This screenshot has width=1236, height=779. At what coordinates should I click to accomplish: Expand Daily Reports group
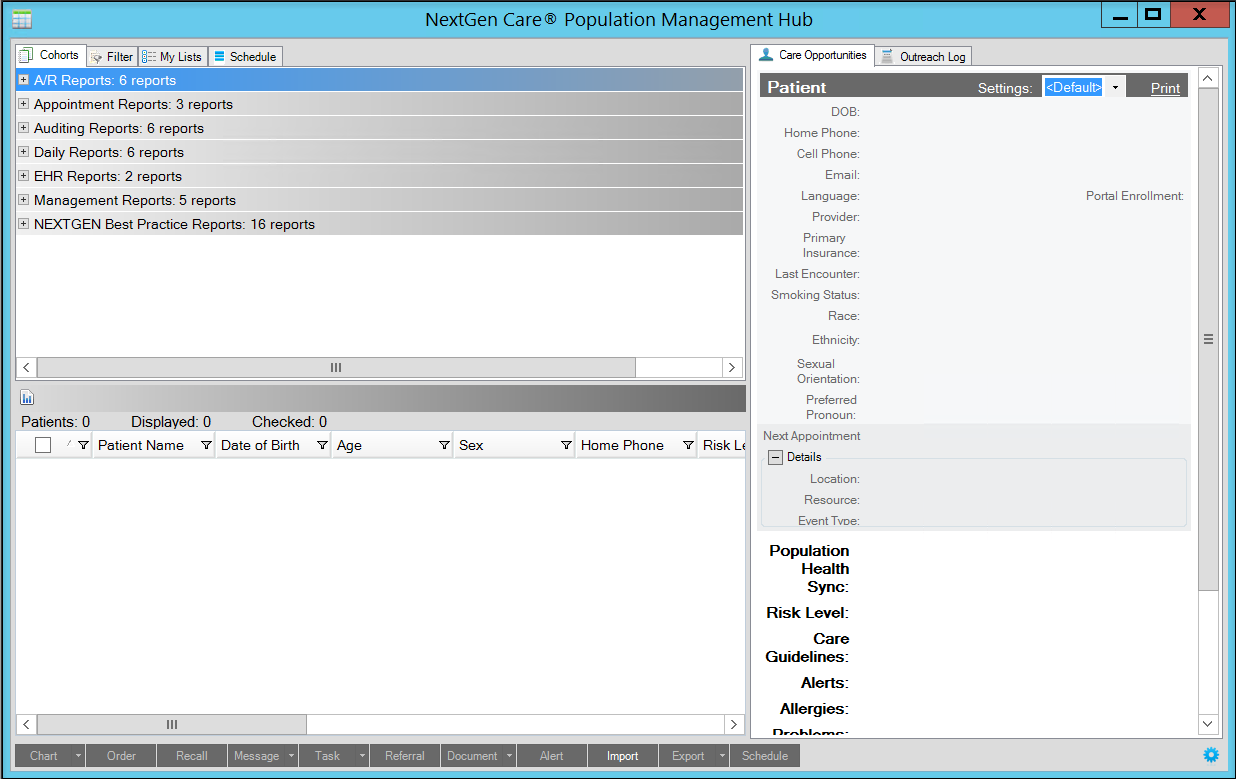pyautogui.click(x=23, y=152)
